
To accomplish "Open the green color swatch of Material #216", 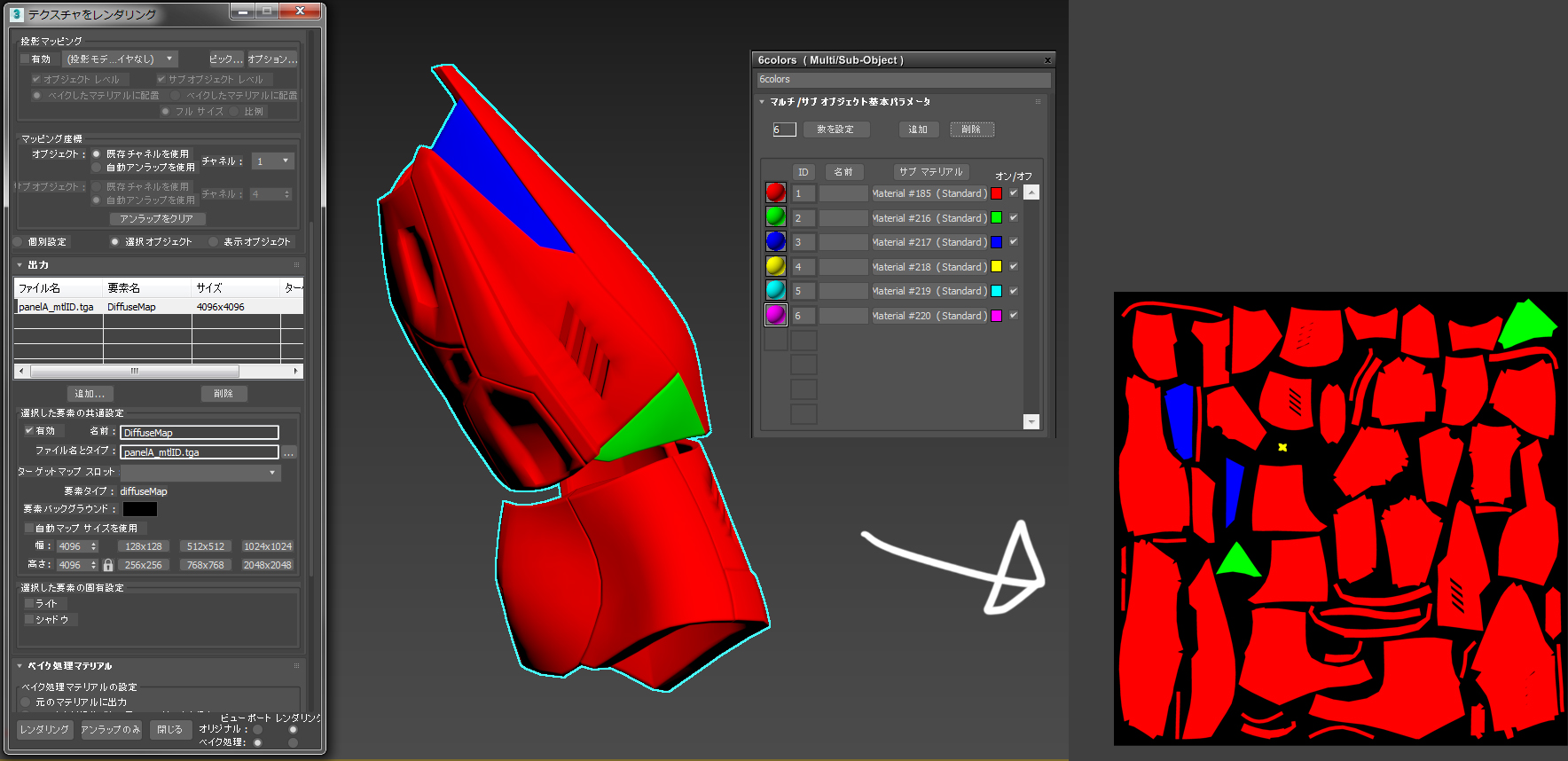I will [996, 218].
